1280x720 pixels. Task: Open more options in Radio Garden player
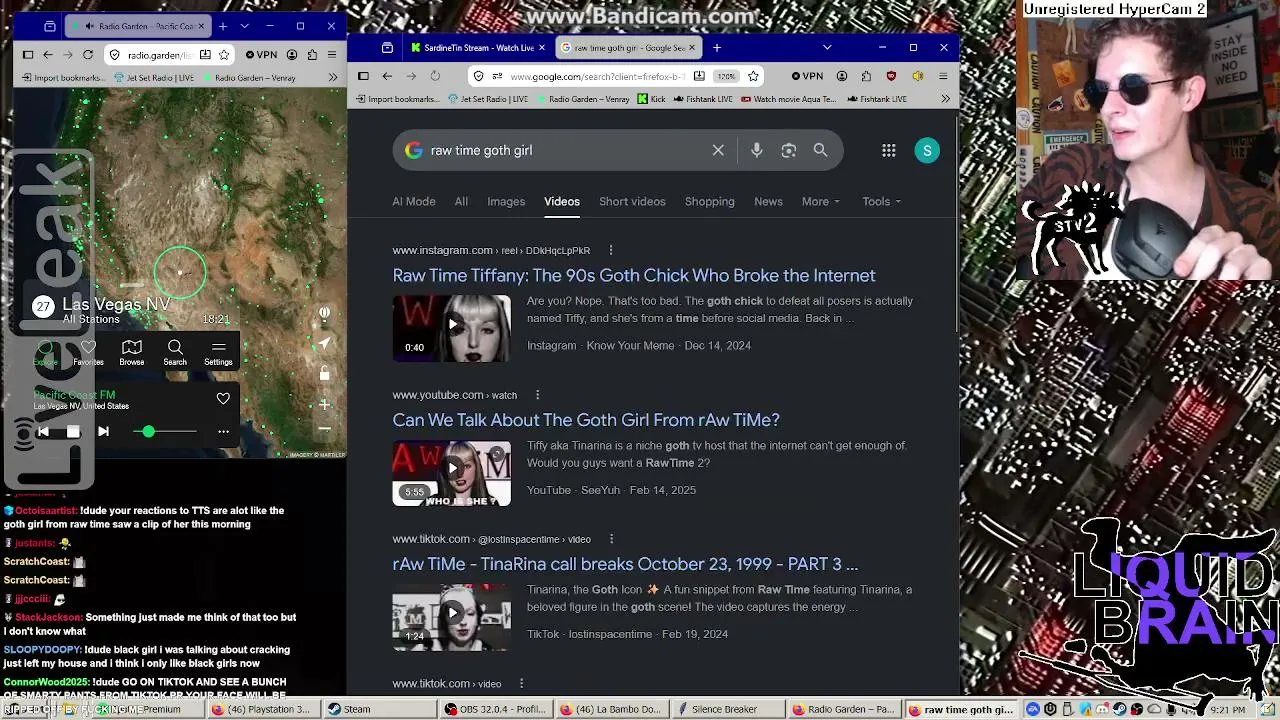pos(223,431)
